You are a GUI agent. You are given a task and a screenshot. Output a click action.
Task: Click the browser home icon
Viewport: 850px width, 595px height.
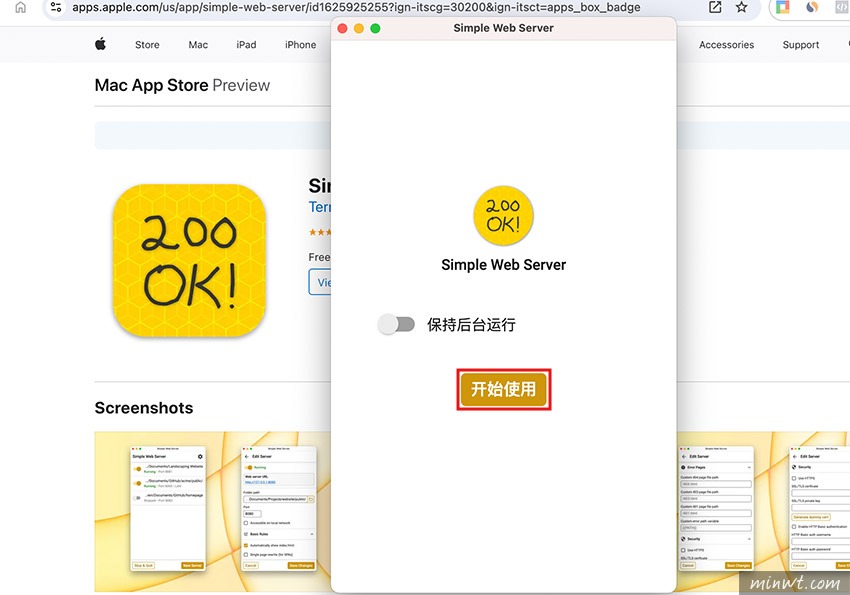click(21, 8)
